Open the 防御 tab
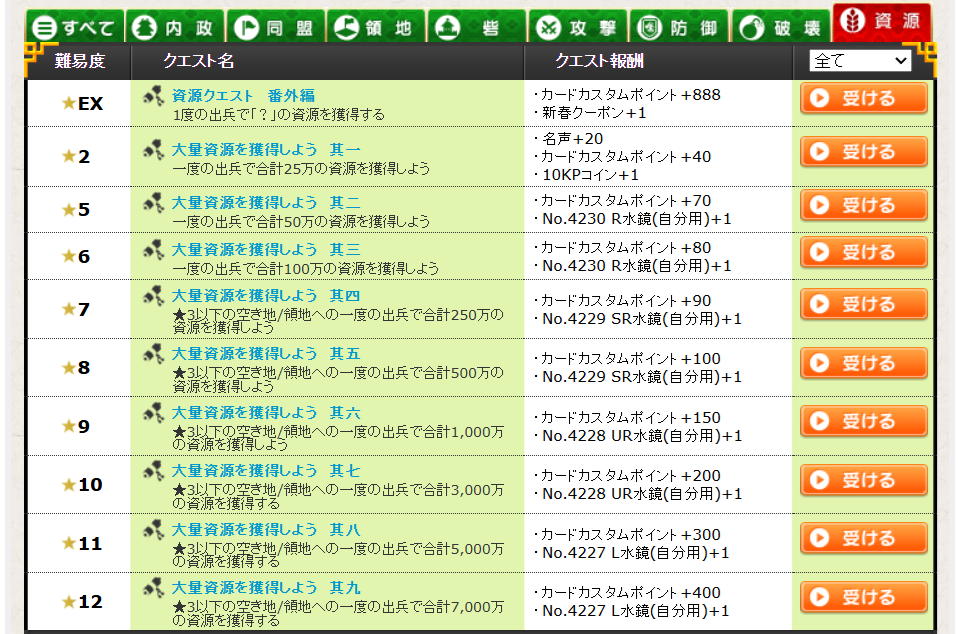The image size is (958, 634). point(678,26)
